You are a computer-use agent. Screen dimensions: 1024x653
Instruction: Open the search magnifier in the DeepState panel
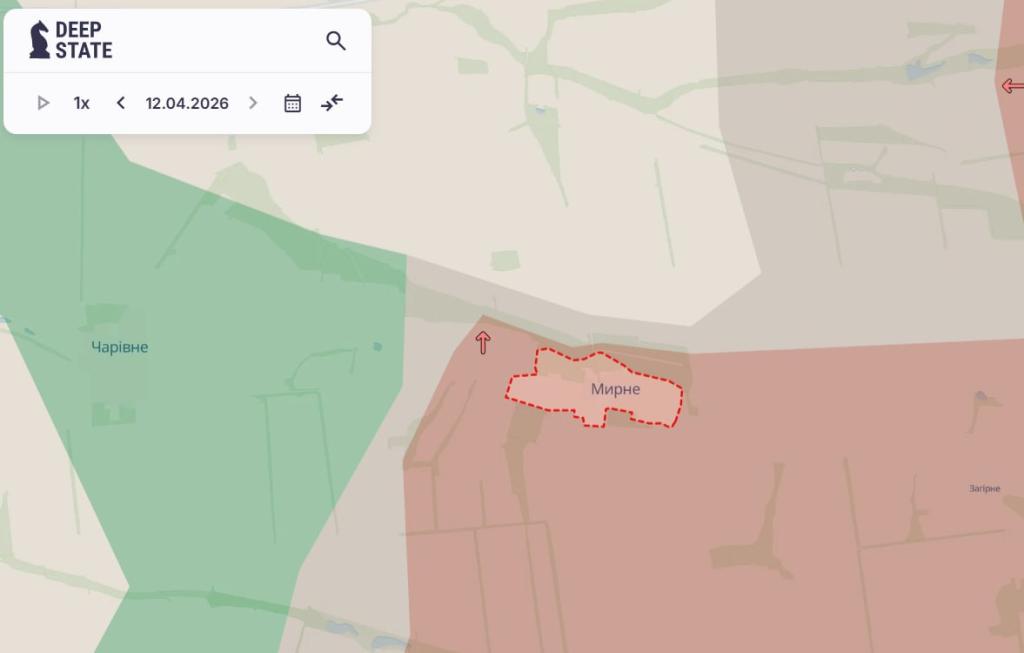click(x=336, y=41)
